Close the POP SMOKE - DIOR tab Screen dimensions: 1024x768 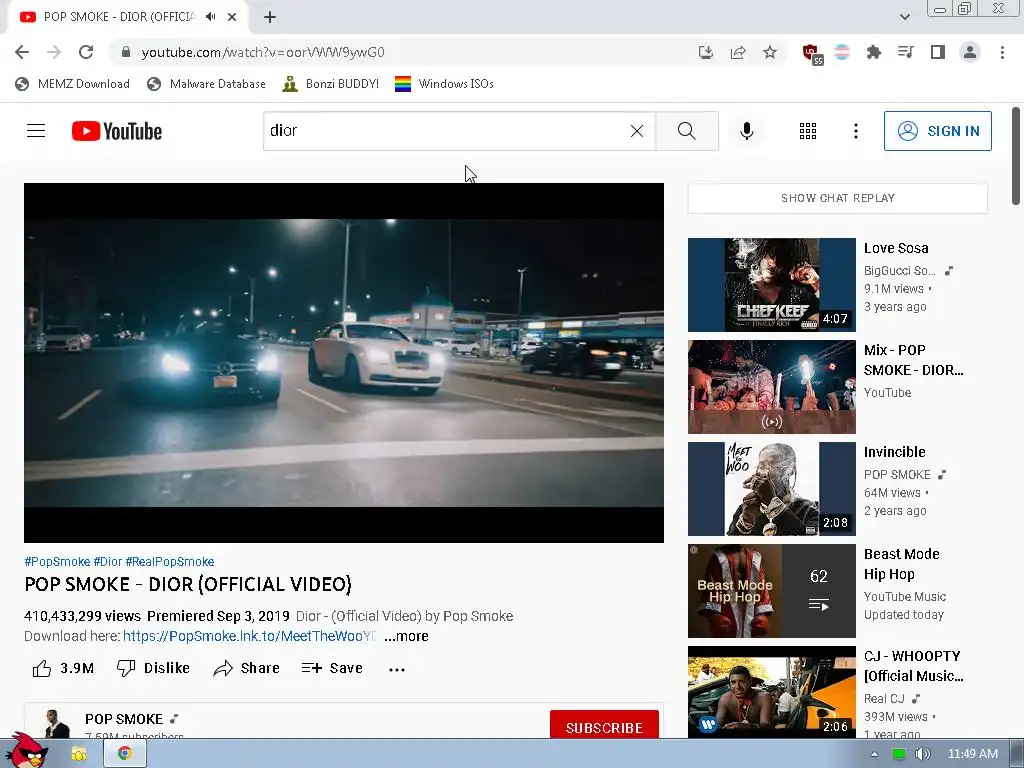232,17
